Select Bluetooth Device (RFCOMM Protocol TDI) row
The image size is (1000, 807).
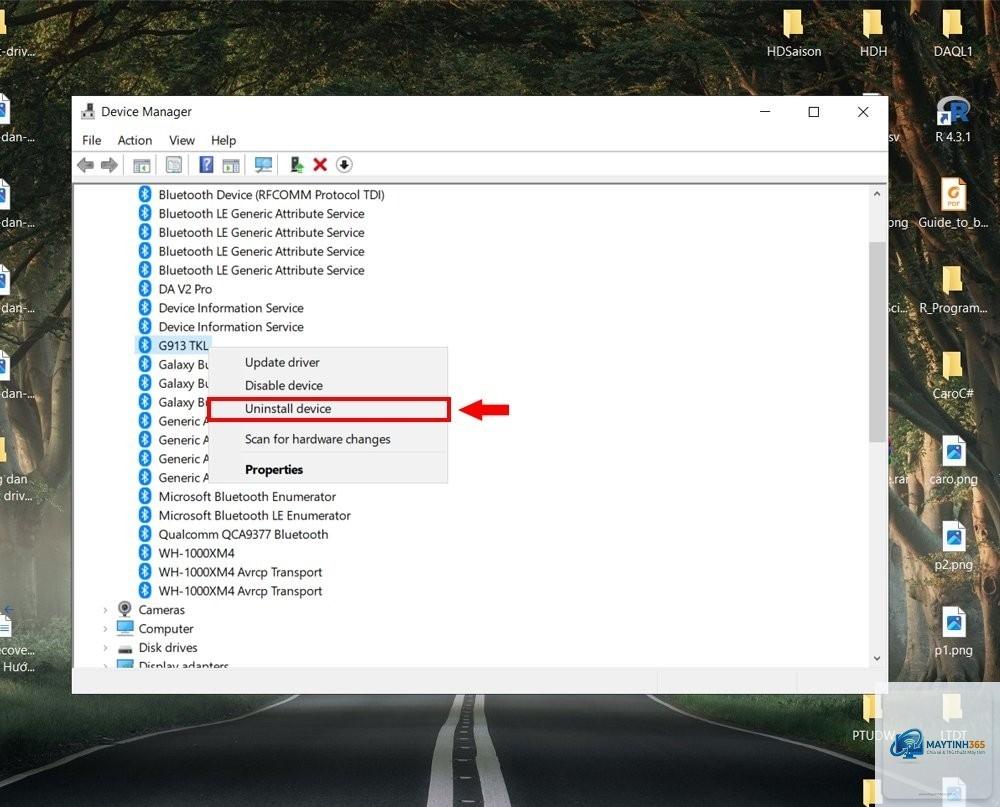point(271,195)
